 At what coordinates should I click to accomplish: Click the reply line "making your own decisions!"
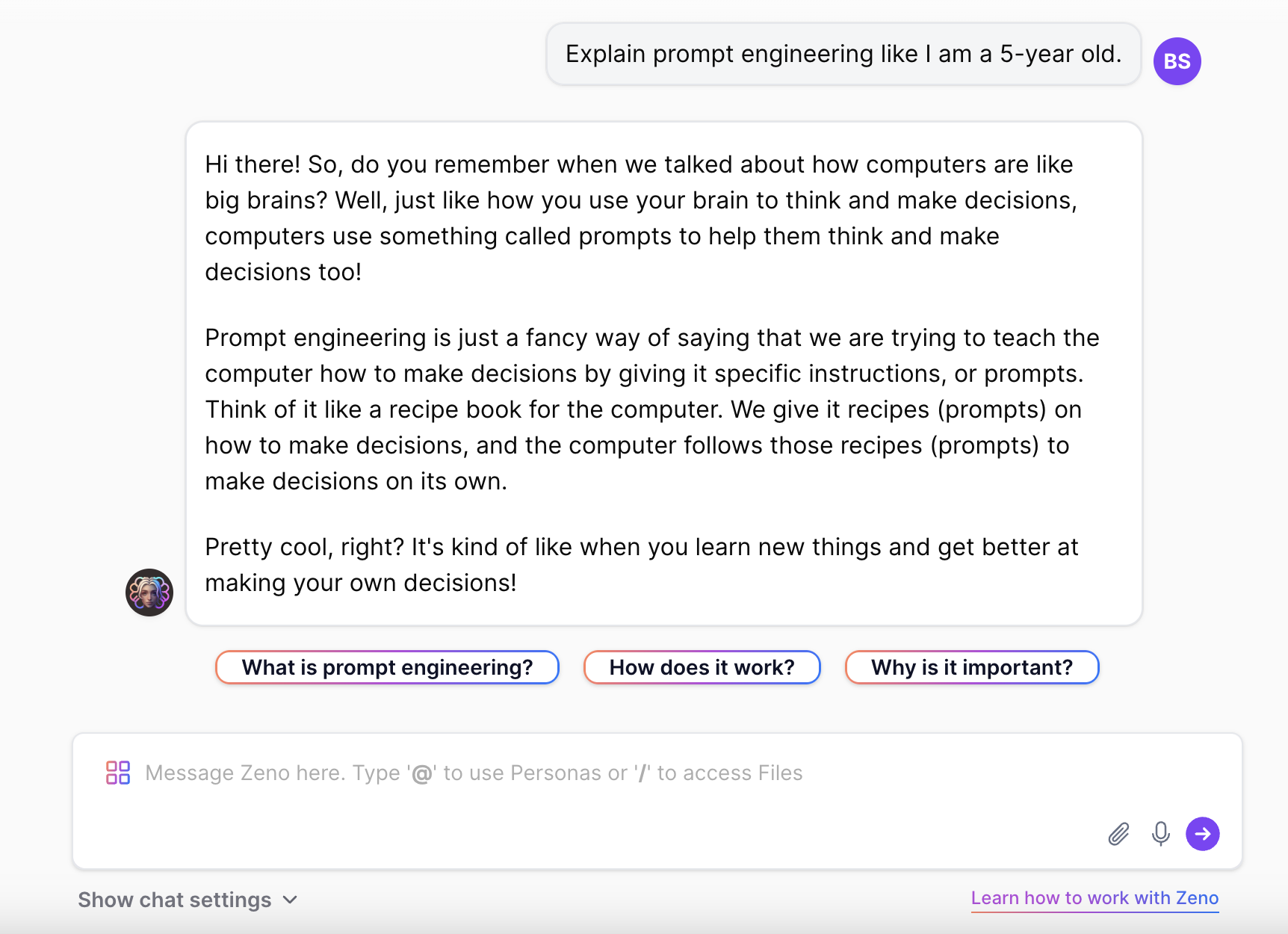pyautogui.click(x=361, y=583)
